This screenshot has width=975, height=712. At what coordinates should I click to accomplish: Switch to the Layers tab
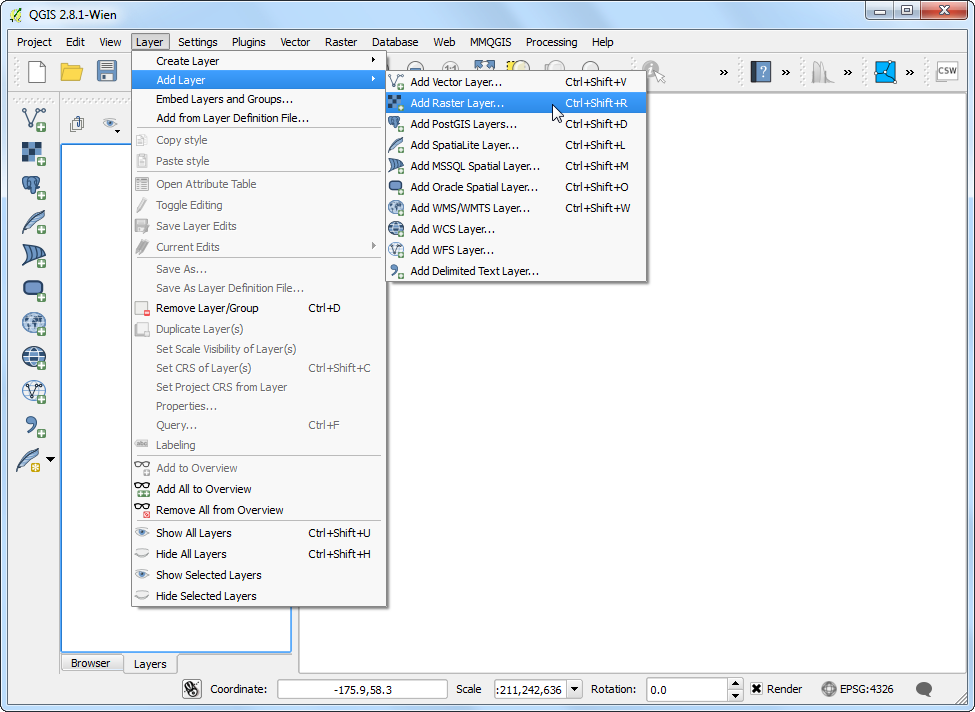click(x=150, y=664)
